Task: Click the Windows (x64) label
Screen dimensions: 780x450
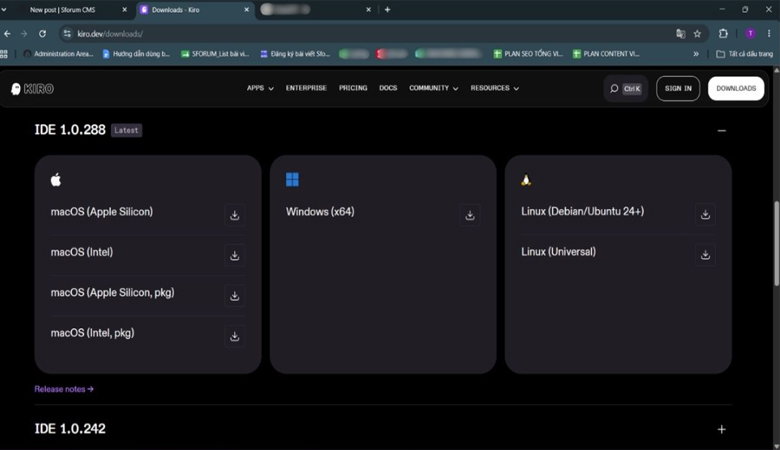Action: (320, 212)
